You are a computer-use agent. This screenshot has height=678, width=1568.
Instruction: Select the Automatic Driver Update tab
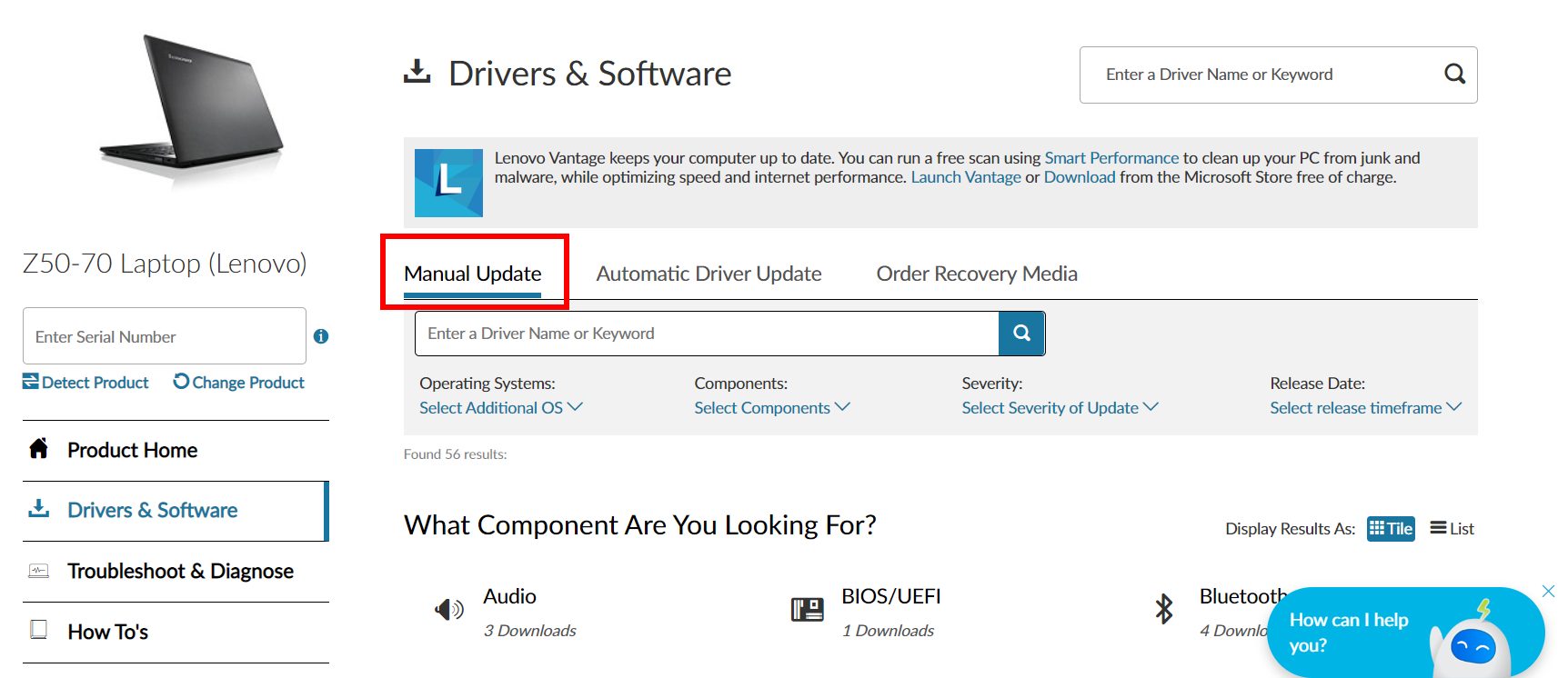point(709,274)
